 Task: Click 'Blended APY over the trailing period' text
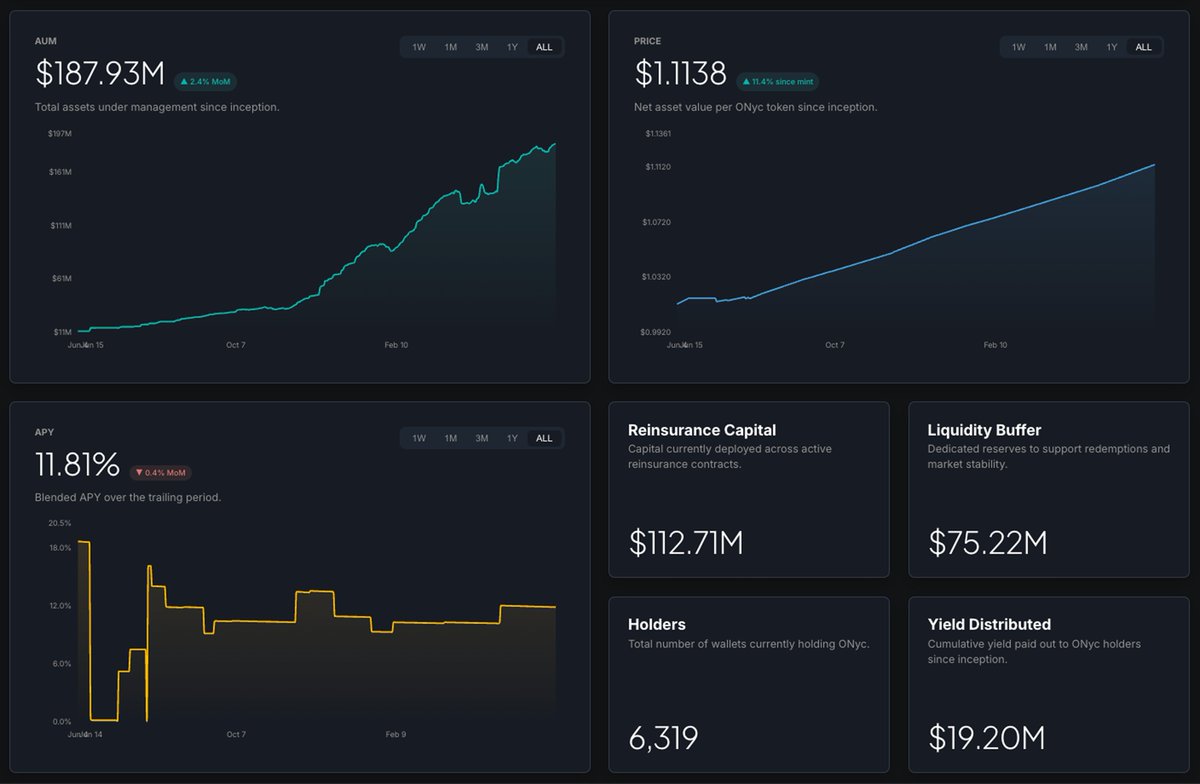coord(128,498)
